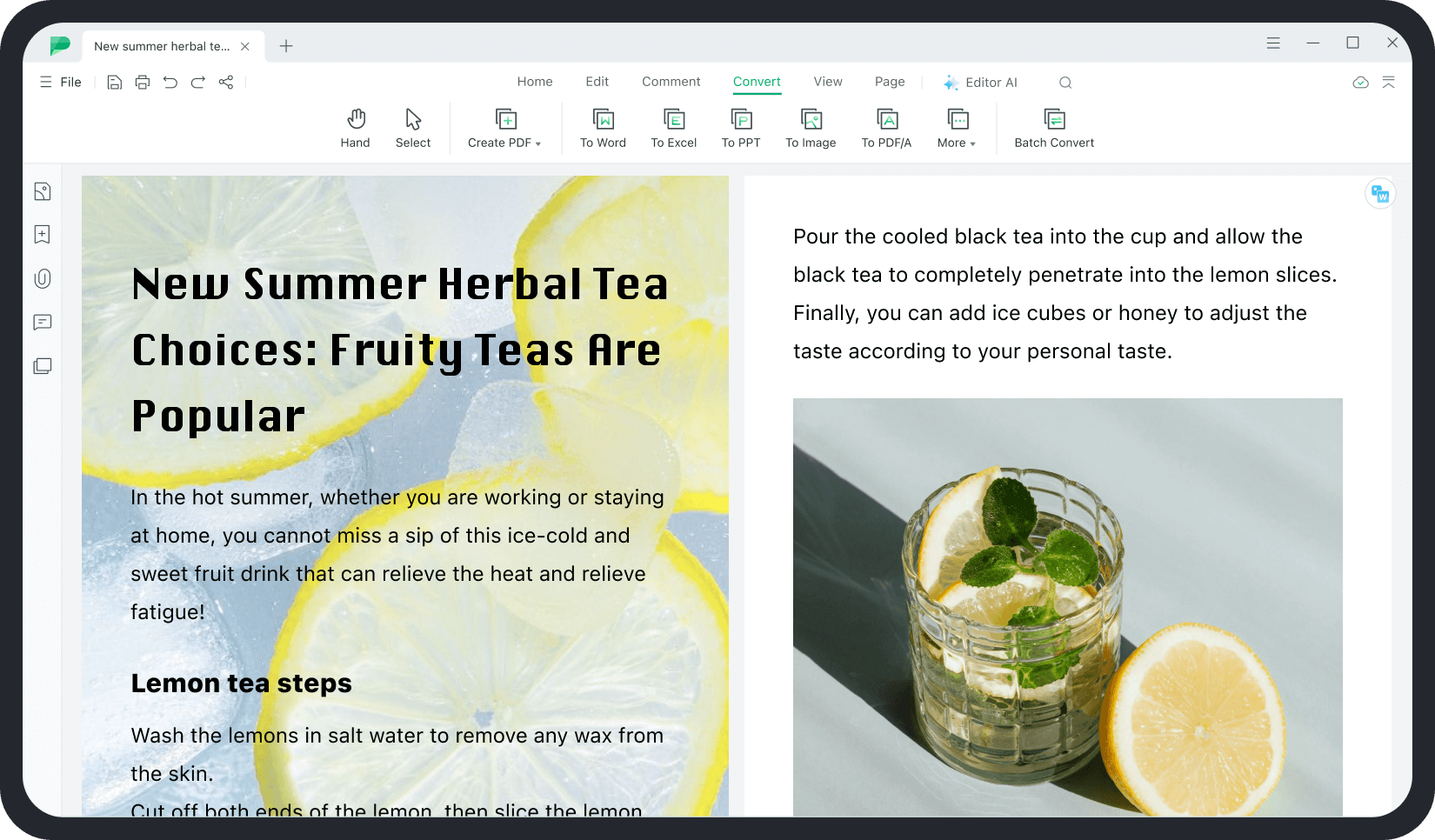Expand the More conversion options
This screenshot has width=1435, height=840.
(957, 128)
